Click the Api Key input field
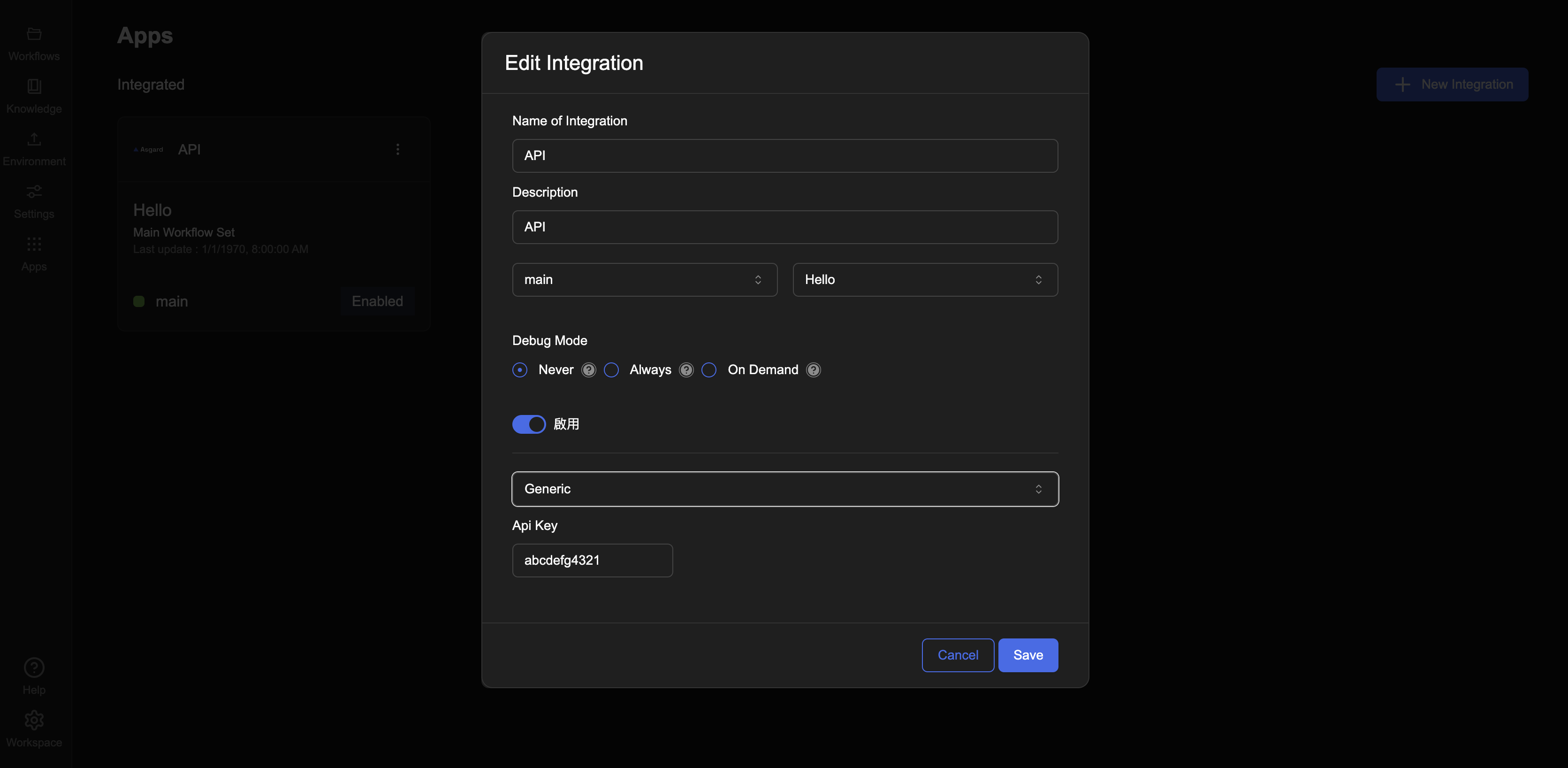Viewport: 1568px width, 768px height. point(592,561)
